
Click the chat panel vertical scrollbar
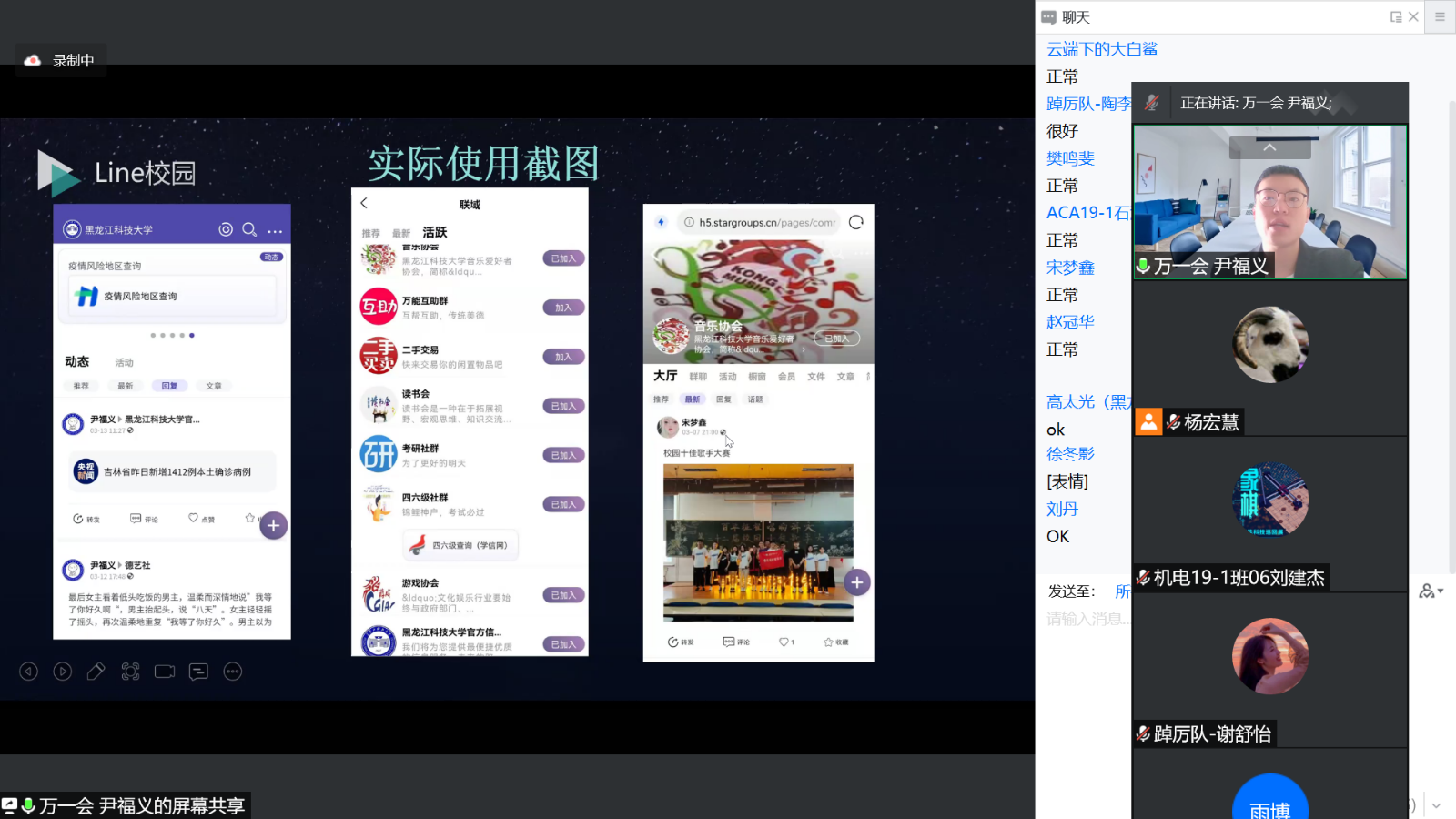tap(1451, 337)
